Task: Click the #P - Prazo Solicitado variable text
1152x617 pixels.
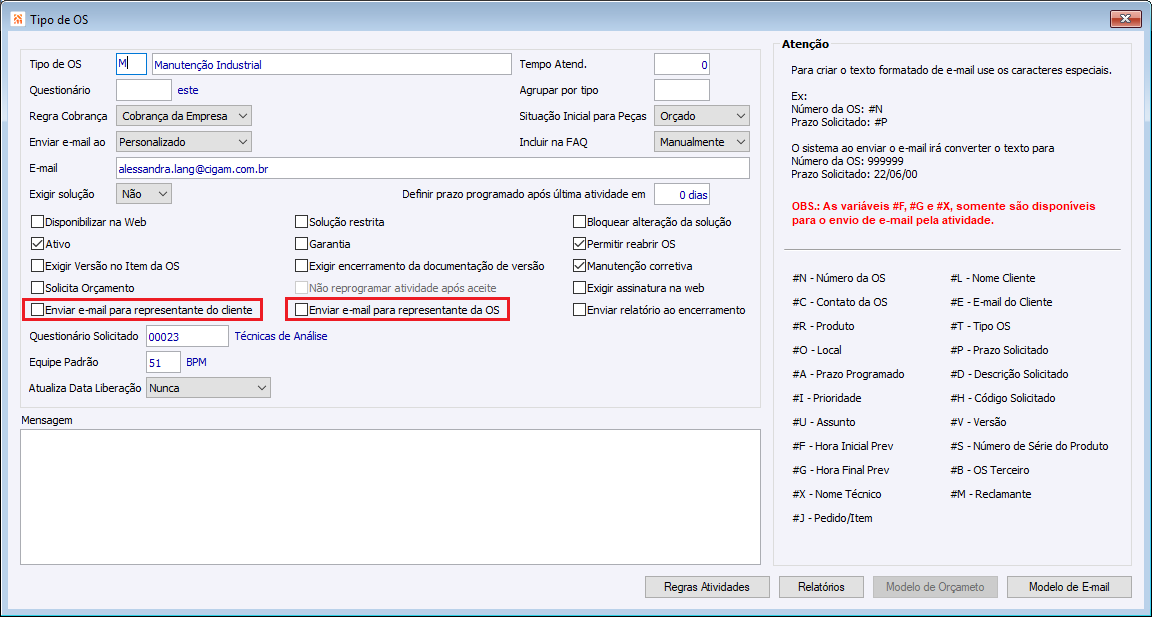Action: [x=999, y=350]
